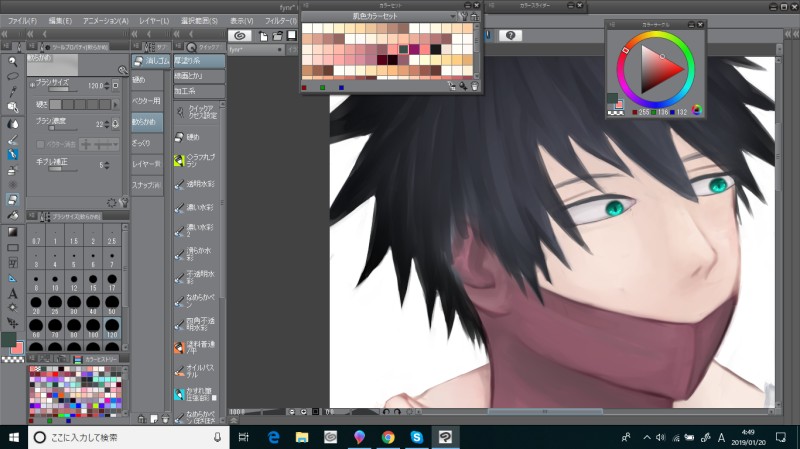The width and height of the screenshot is (800, 449).
Task: Switch to 線画とか quick access set
Action: [199, 76]
